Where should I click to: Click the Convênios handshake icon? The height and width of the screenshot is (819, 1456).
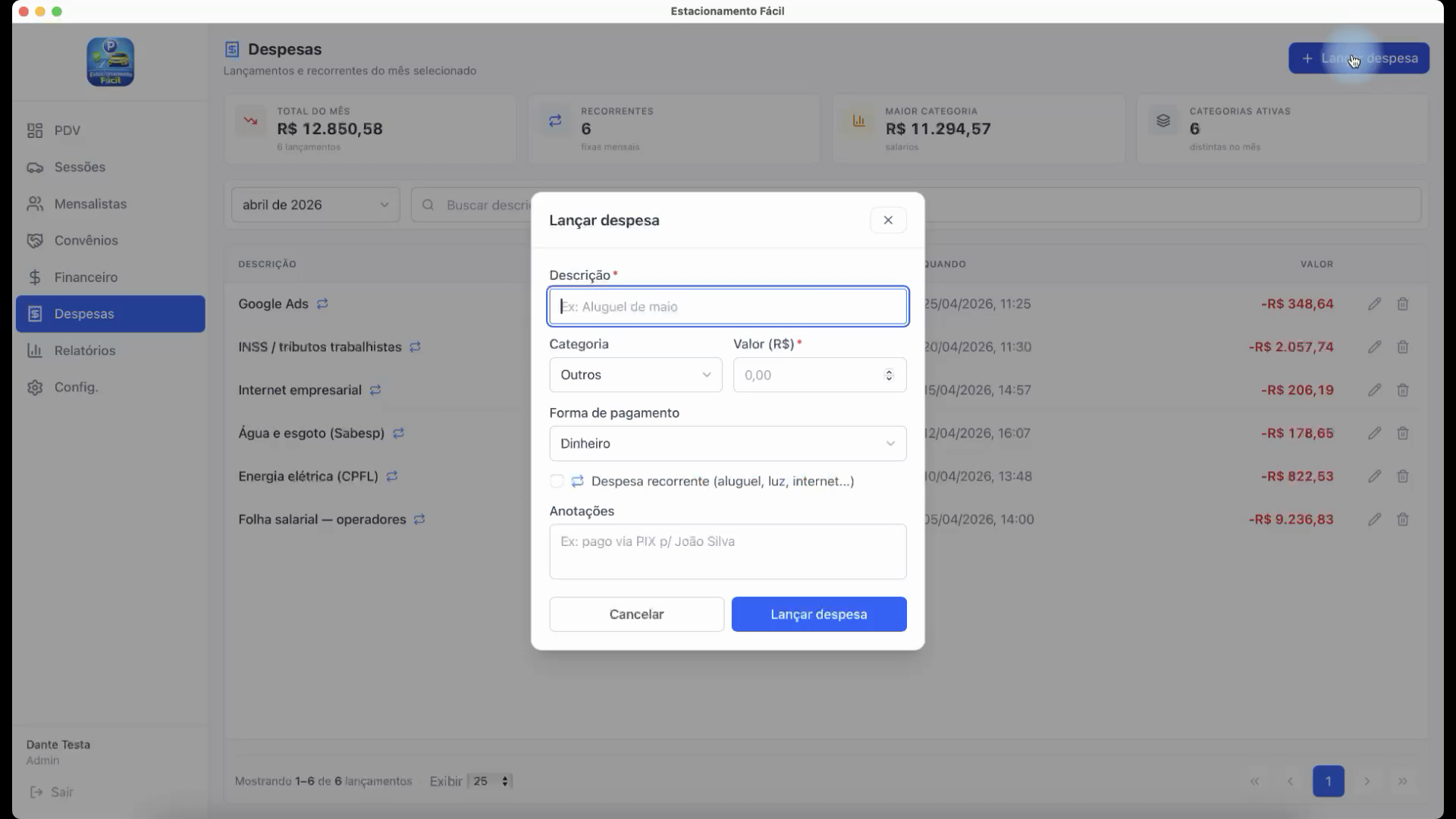coord(35,240)
